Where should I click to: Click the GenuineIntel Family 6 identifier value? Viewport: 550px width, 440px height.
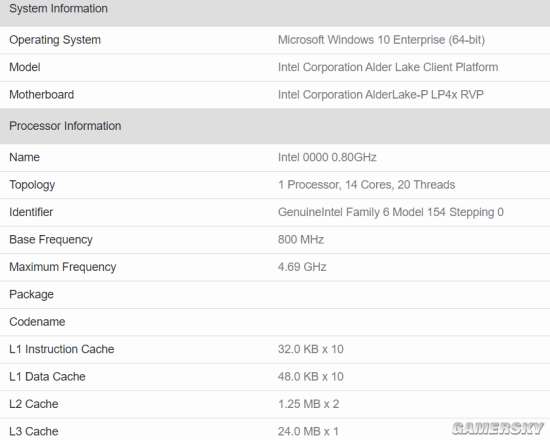391,212
